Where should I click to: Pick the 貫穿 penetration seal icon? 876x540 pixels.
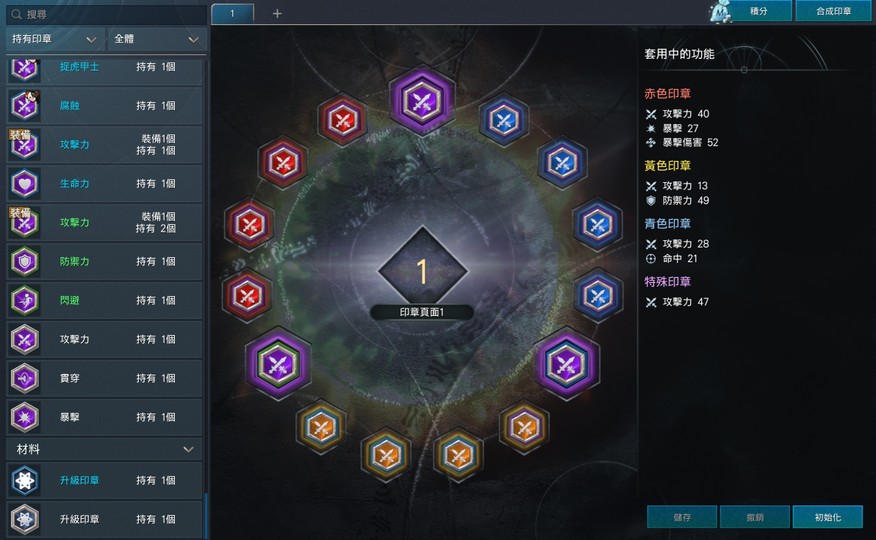[25, 378]
